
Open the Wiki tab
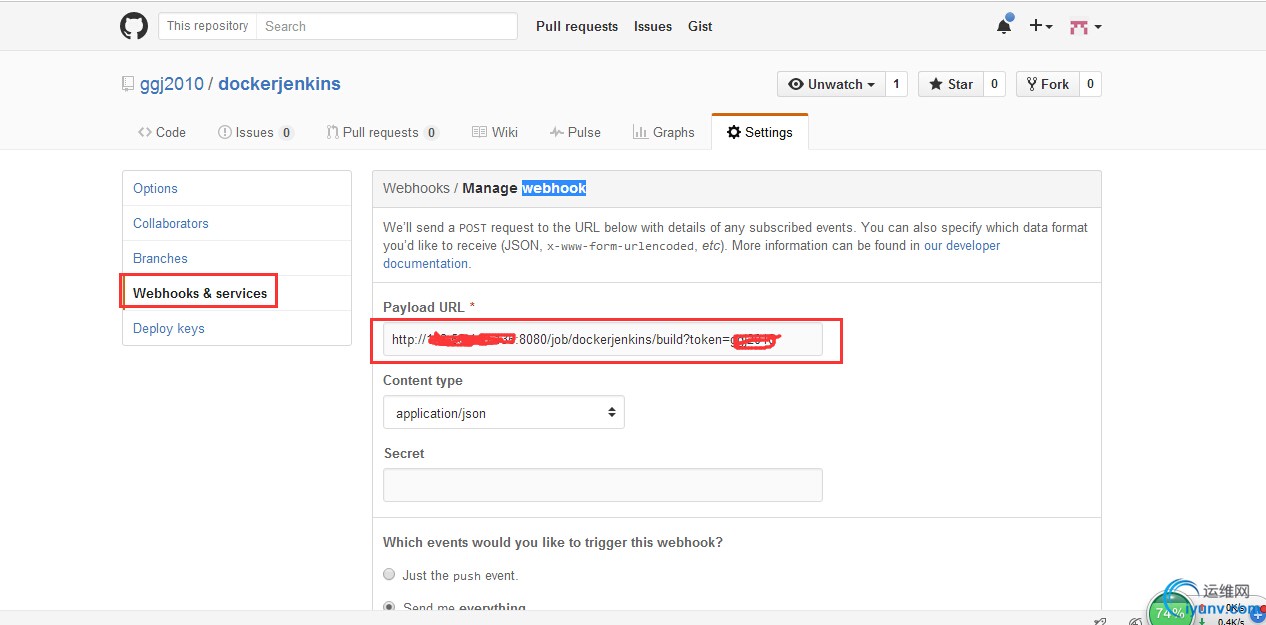tap(495, 132)
